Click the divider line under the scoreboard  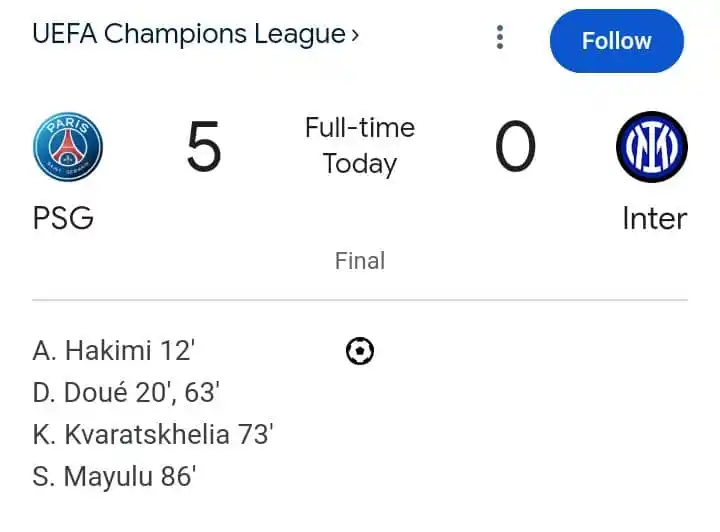(x=360, y=300)
